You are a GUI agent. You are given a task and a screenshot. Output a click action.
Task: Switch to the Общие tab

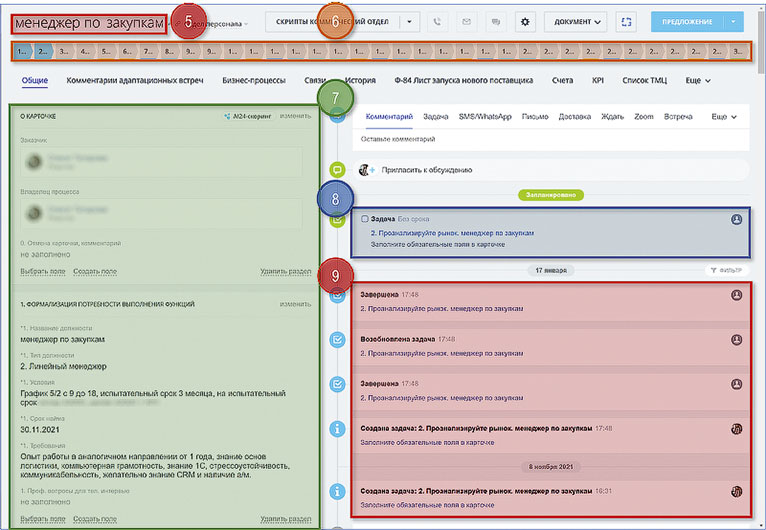(35, 80)
